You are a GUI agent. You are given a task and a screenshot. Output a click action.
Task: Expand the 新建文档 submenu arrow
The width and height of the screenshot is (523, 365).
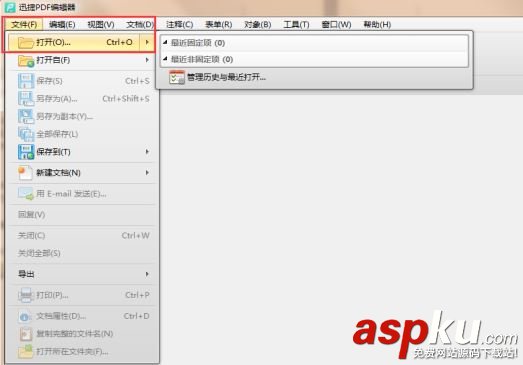(147, 172)
